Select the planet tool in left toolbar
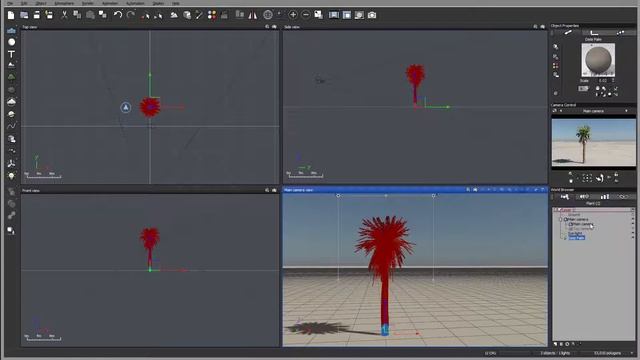This screenshot has height=360, width=640. pyautogui.click(x=11, y=114)
